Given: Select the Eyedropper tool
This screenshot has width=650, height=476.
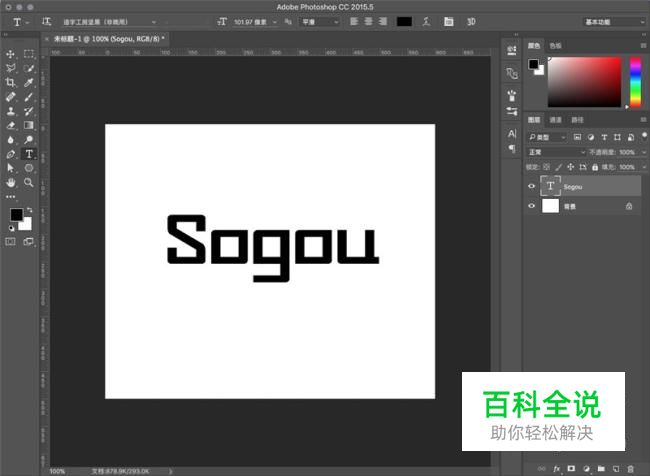Looking at the screenshot, I should (x=29, y=83).
